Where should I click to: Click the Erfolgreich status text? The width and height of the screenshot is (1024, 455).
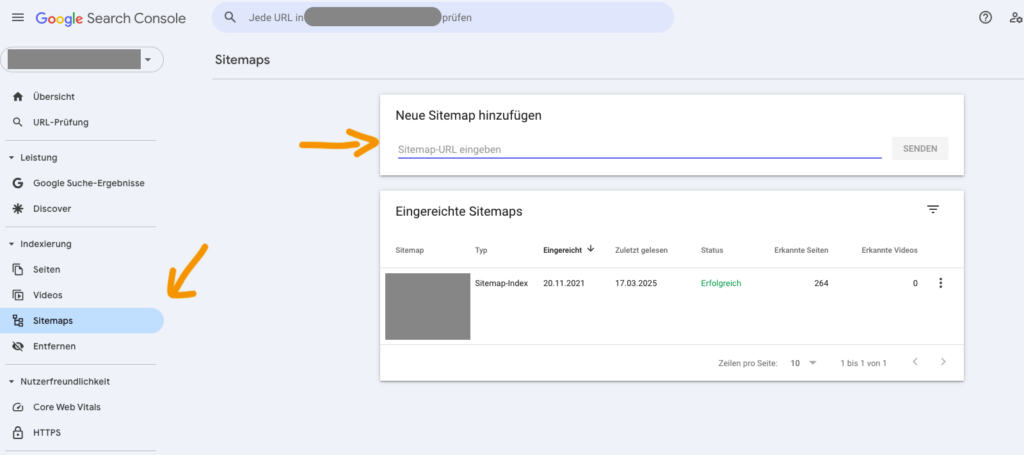(721, 283)
